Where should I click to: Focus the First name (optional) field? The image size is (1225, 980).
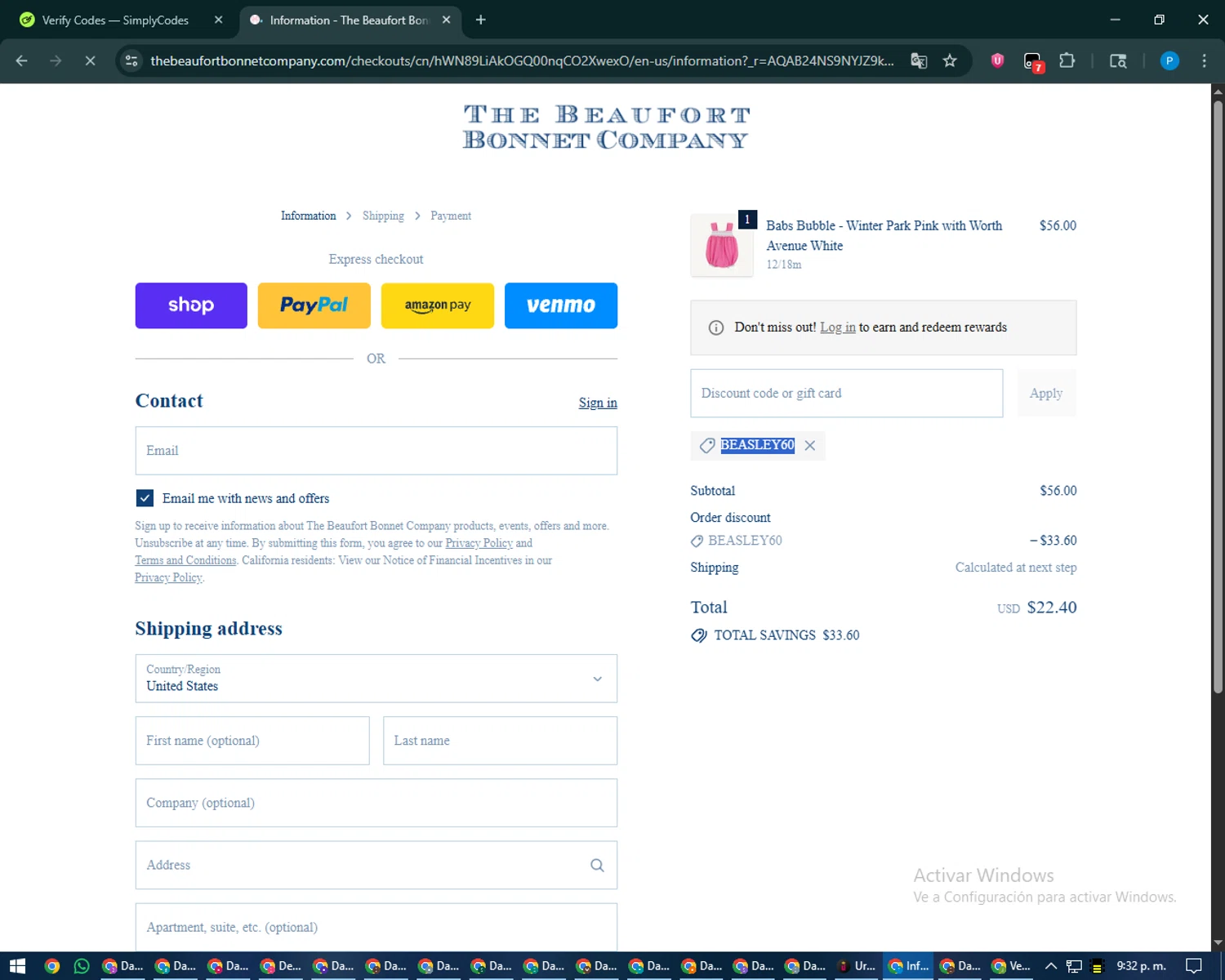click(x=252, y=741)
